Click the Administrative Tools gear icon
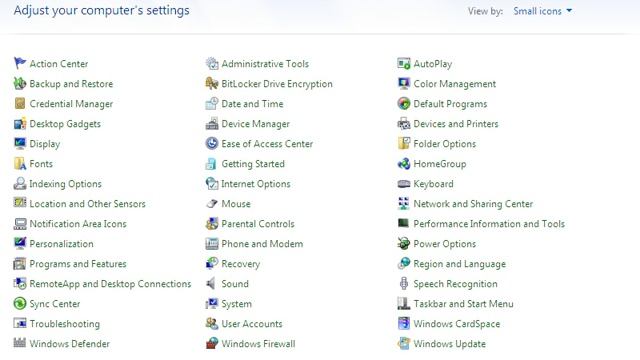 pos(212,63)
